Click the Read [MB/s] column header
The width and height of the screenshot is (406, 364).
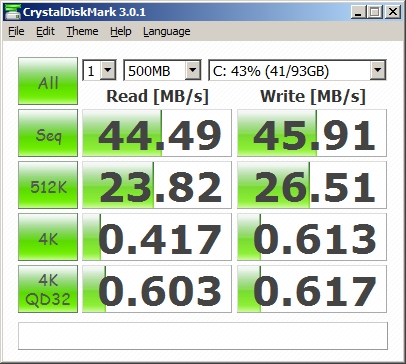coord(157,96)
